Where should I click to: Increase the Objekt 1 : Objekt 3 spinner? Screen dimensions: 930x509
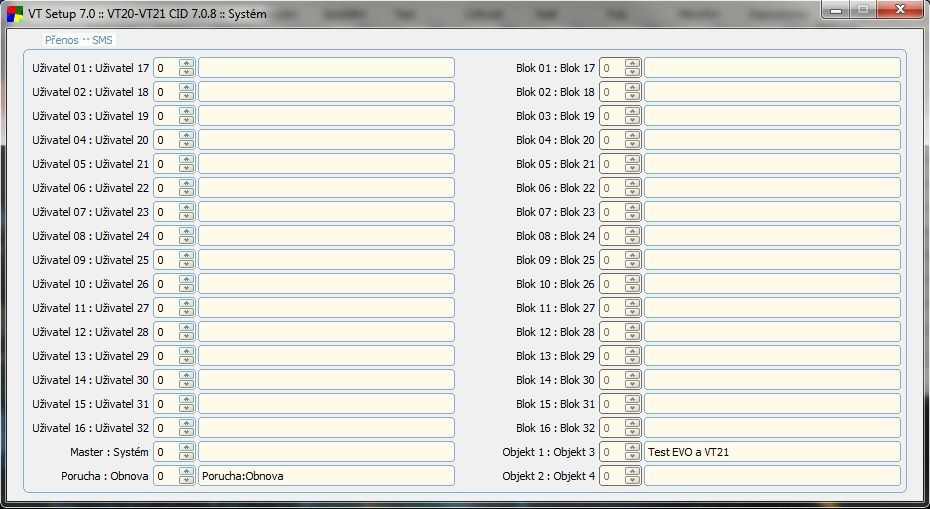click(632, 447)
